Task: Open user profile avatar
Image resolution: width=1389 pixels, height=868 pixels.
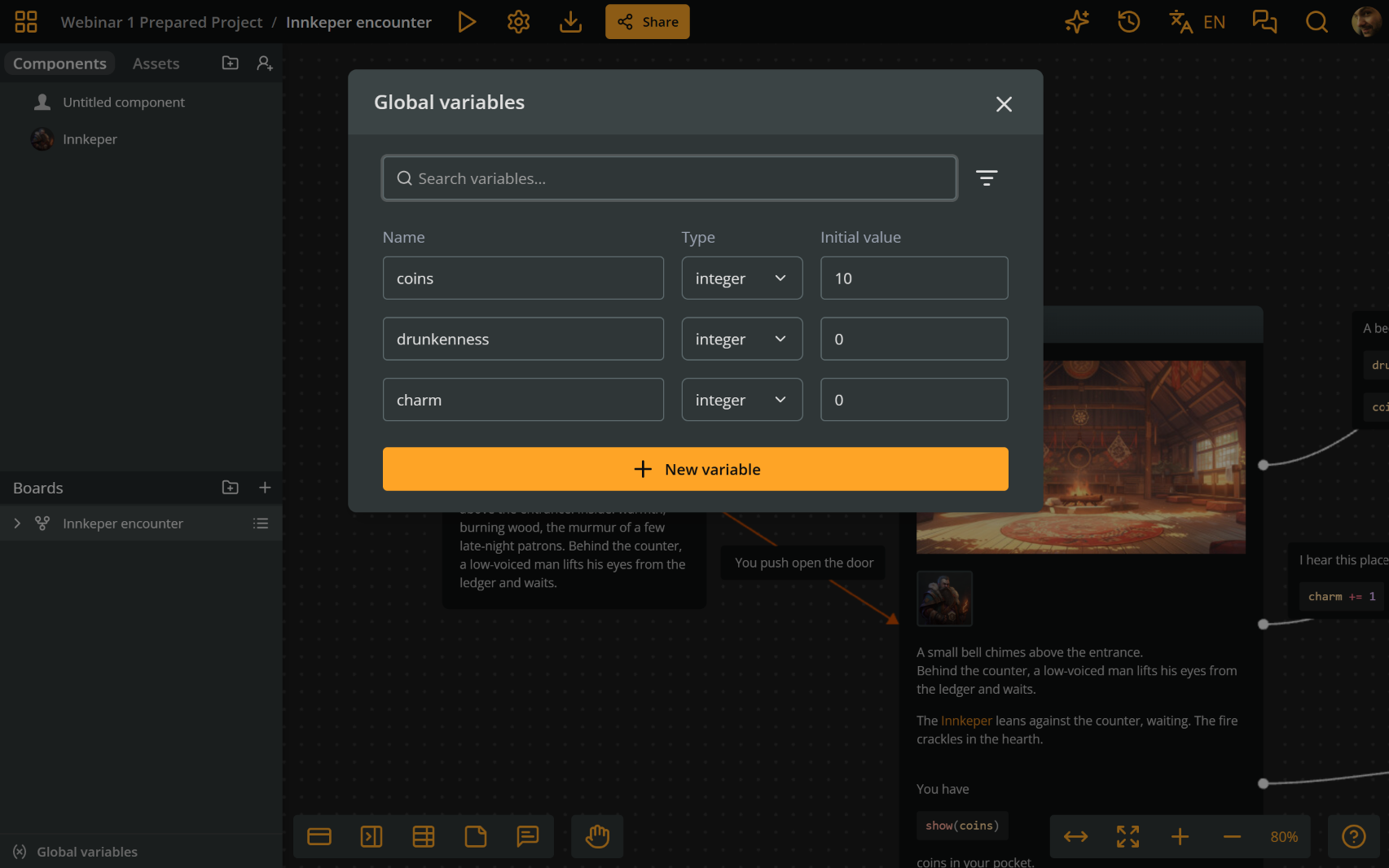Action: pos(1366,22)
